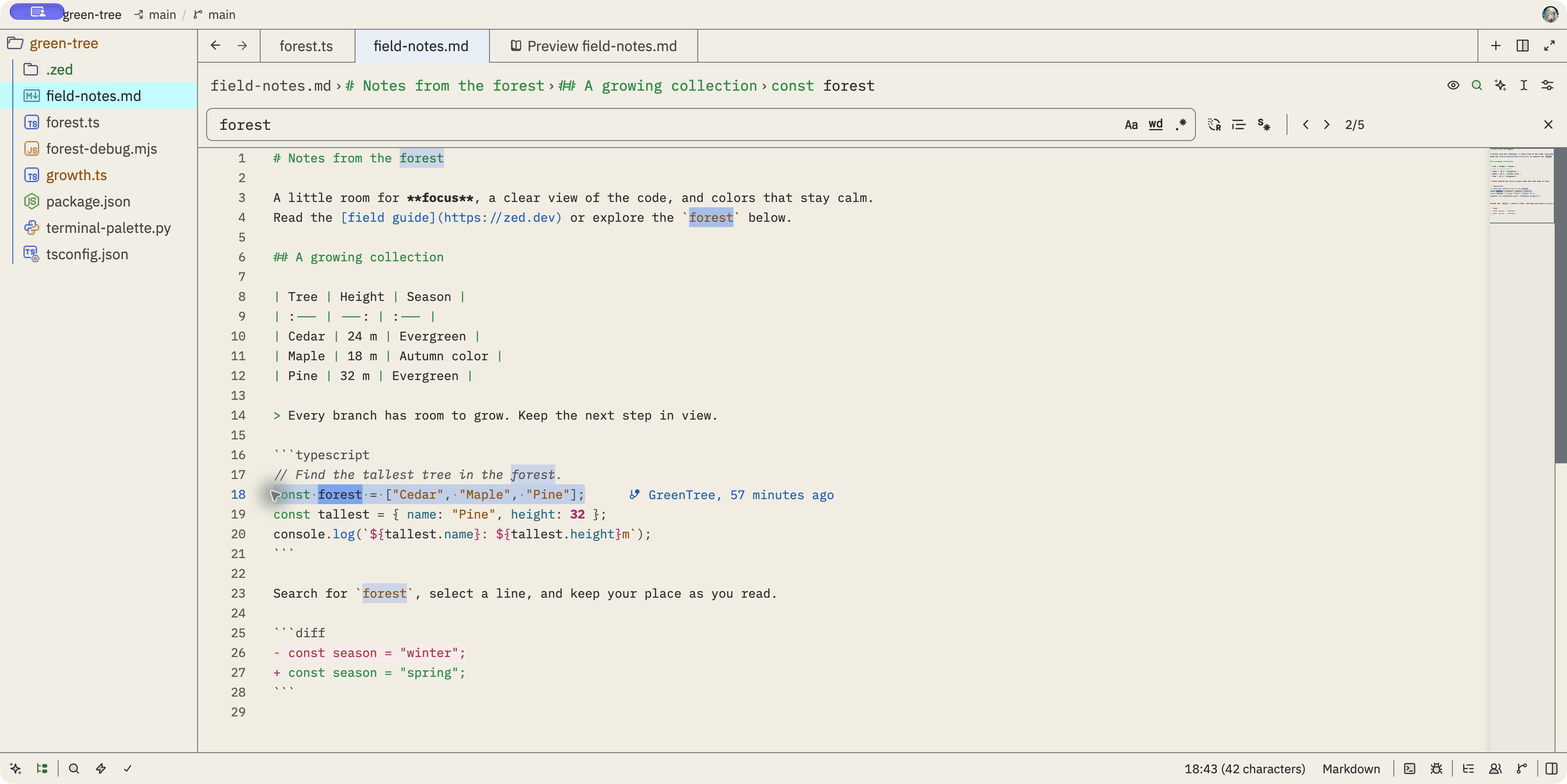1567x784 pixels.
Task: Toggle the project panel tree icon
Action: (42, 769)
